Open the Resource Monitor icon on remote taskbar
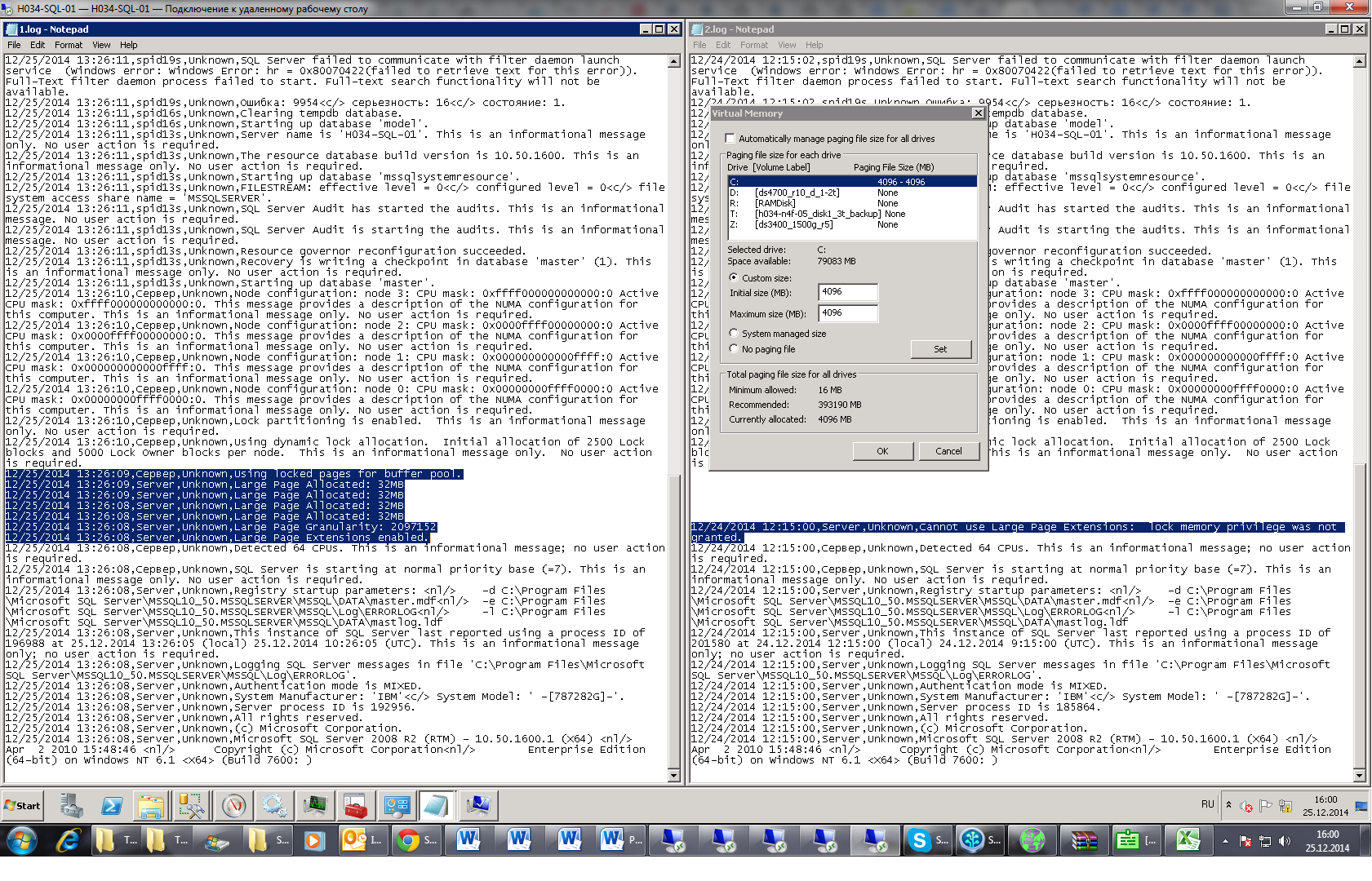This screenshot has height=881, width=1372. pyautogui.click(x=315, y=806)
